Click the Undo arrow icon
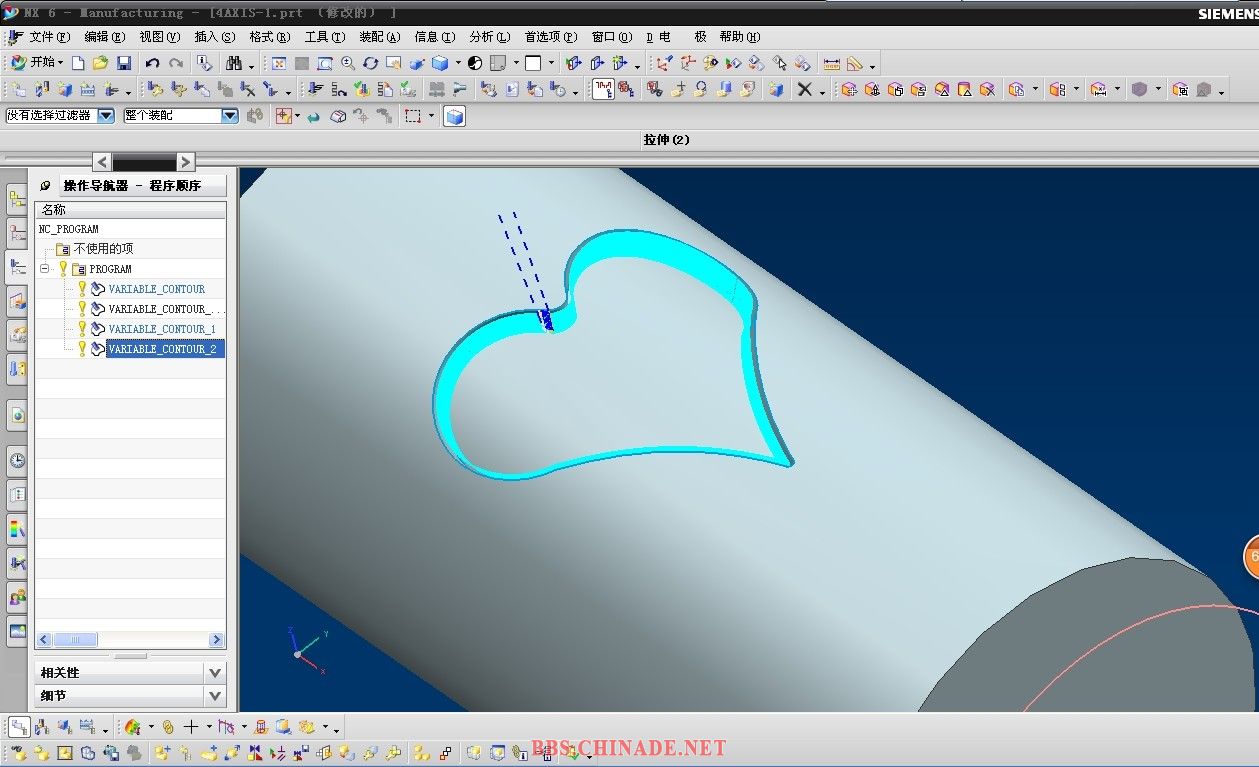Image resolution: width=1259 pixels, height=767 pixels. click(153, 63)
